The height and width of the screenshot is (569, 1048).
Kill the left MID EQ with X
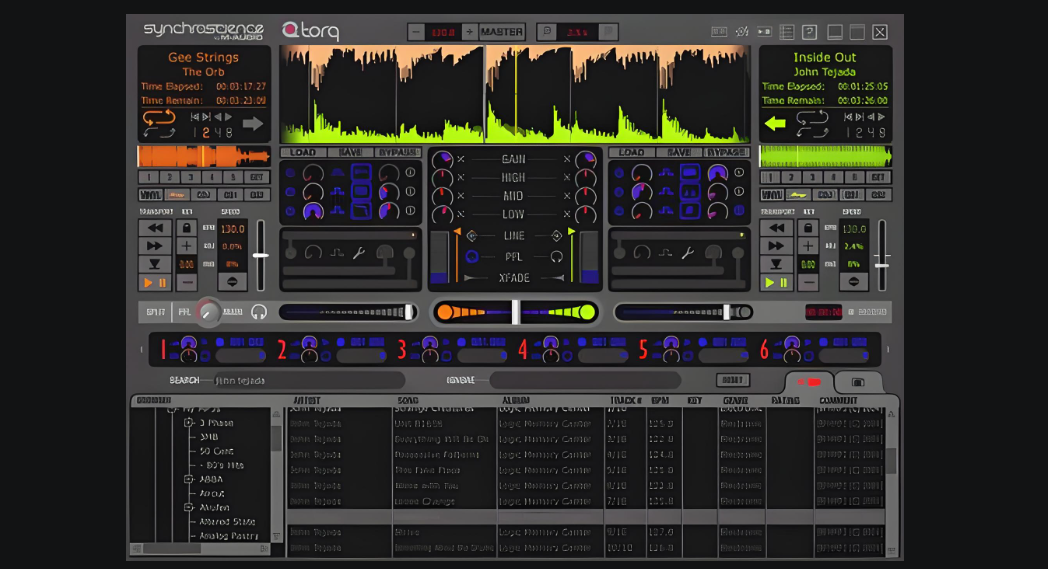click(x=461, y=196)
